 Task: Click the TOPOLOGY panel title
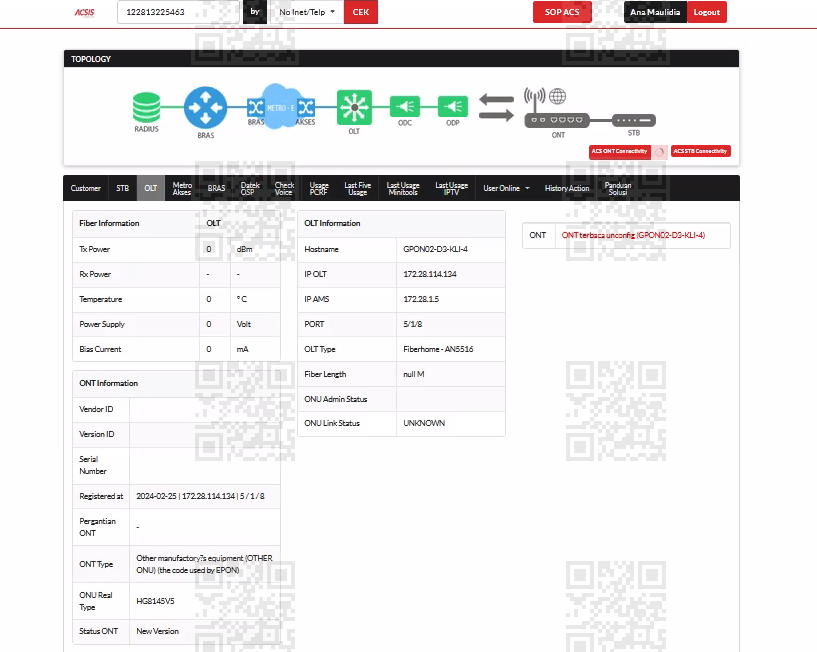coord(91,59)
